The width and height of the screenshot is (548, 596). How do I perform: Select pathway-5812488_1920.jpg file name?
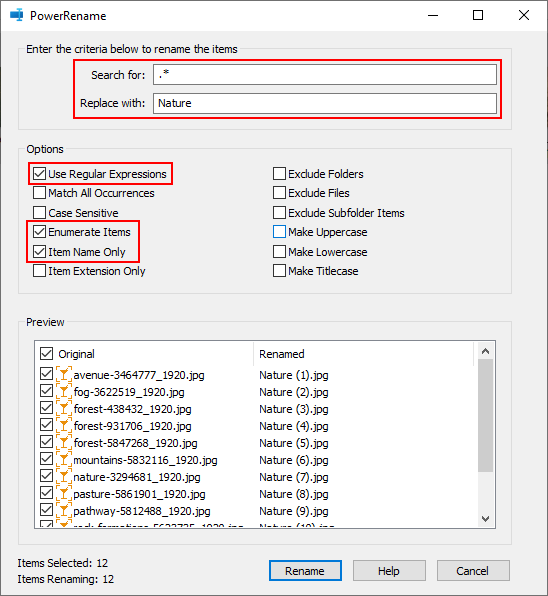coord(142,511)
